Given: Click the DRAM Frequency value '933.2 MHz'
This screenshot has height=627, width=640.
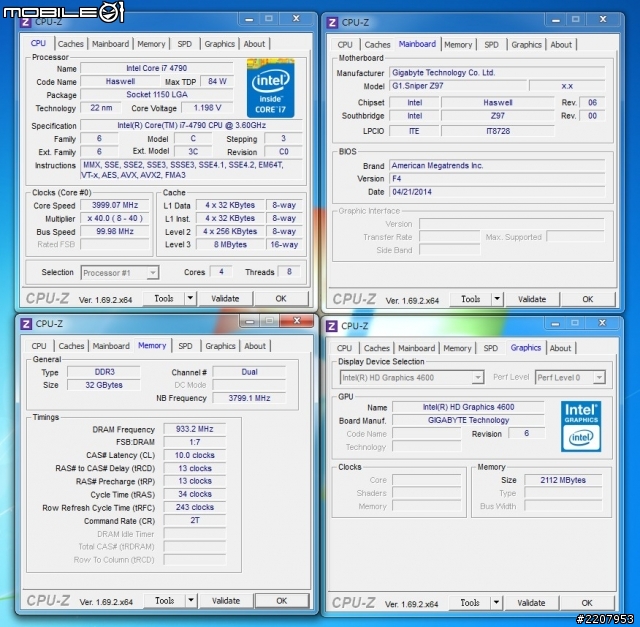Looking at the screenshot, I should click(x=195, y=429).
